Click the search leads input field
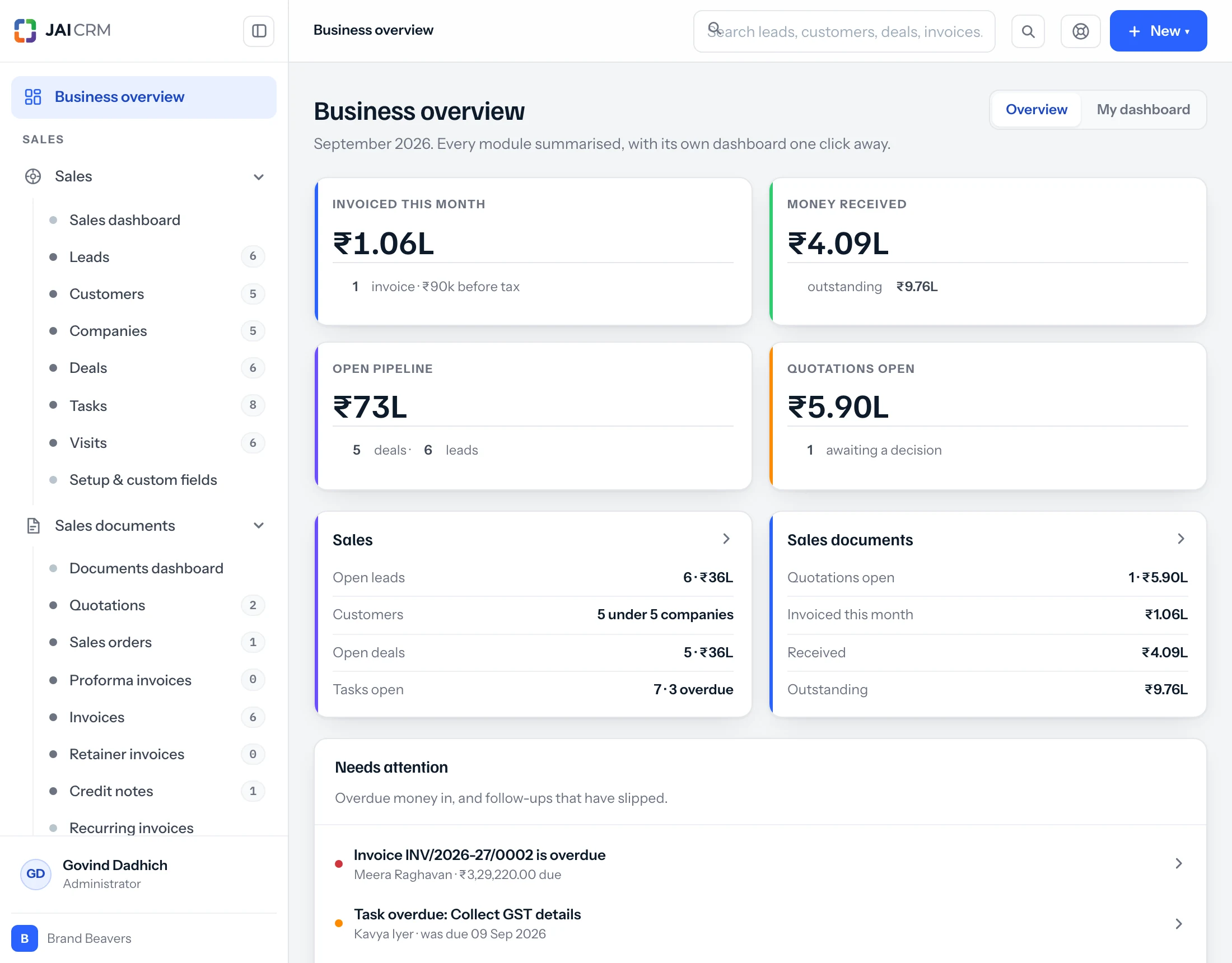Image resolution: width=1232 pixels, height=963 pixels. pyautogui.click(x=844, y=31)
